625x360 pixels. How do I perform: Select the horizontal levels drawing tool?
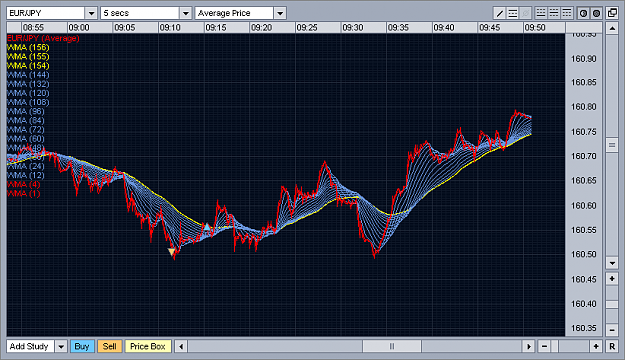pyautogui.click(x=513, y=13)
